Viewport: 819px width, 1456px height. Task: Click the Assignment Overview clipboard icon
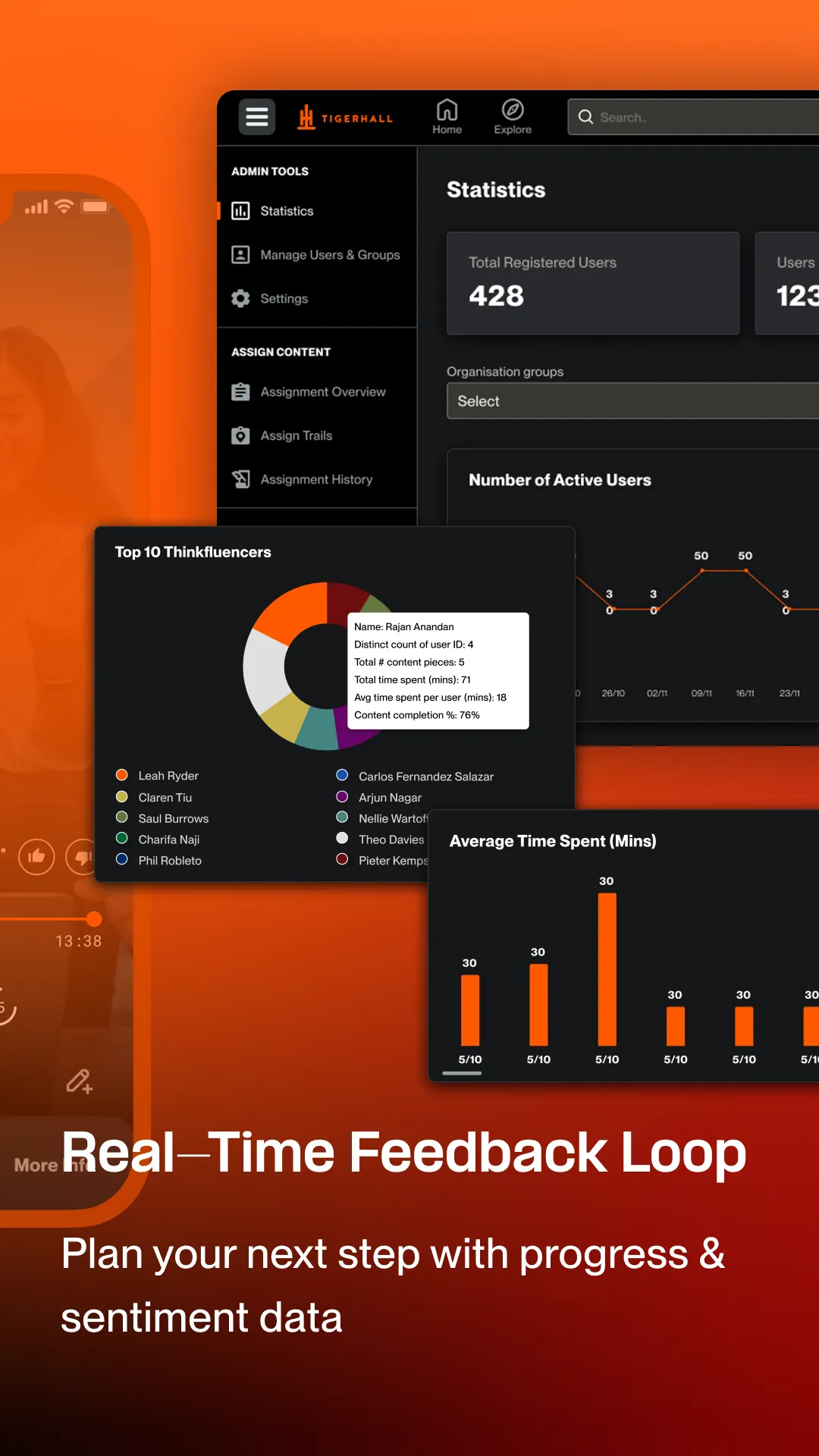tap(240, 392)
